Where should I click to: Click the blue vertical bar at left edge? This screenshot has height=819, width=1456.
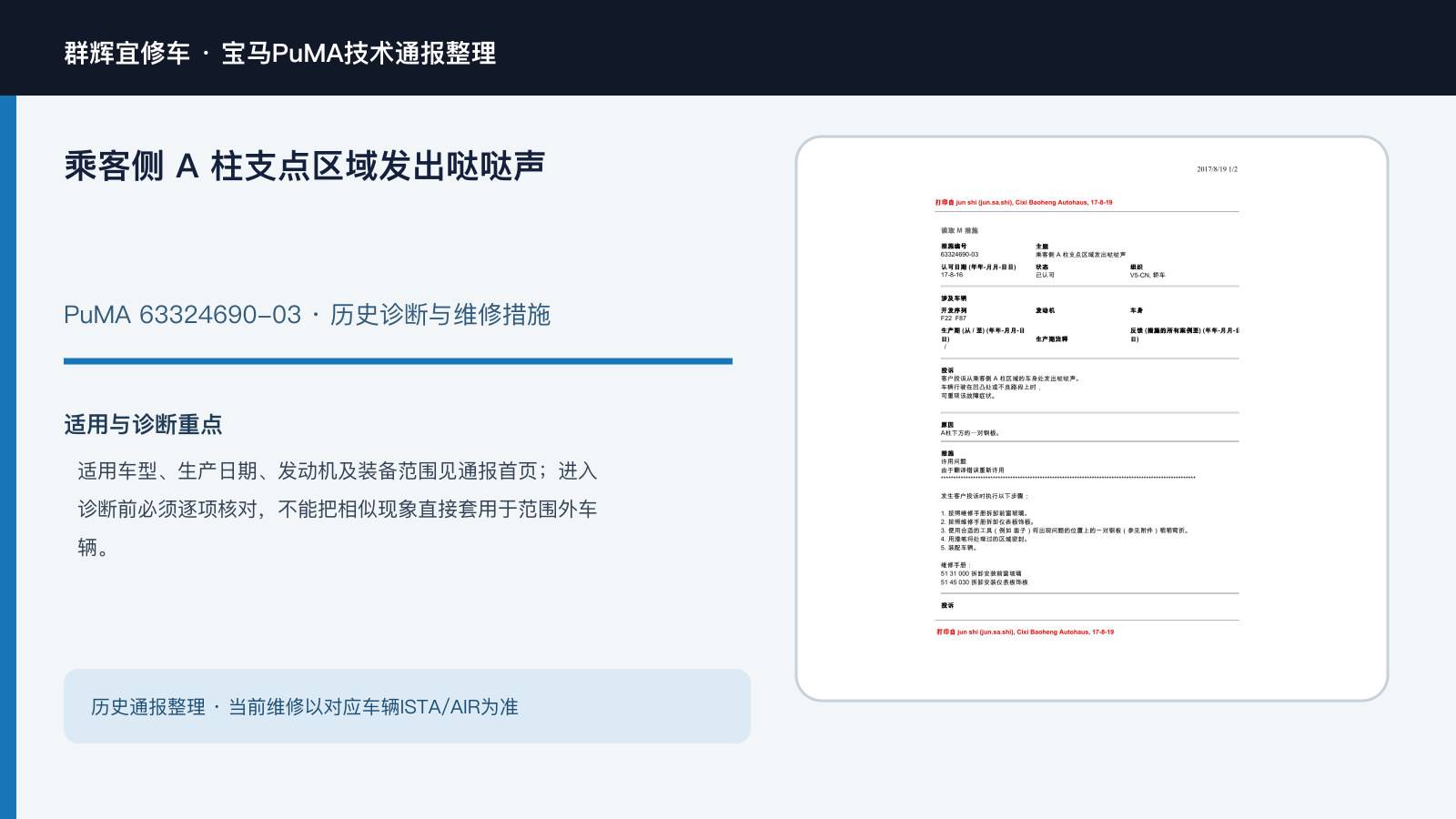[8, 457]
